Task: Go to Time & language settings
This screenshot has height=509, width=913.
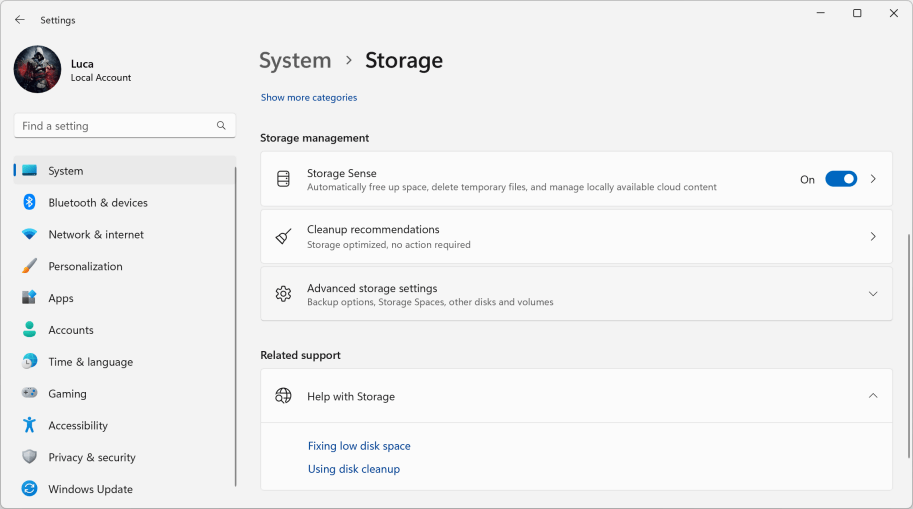Action: pos(90,362)
